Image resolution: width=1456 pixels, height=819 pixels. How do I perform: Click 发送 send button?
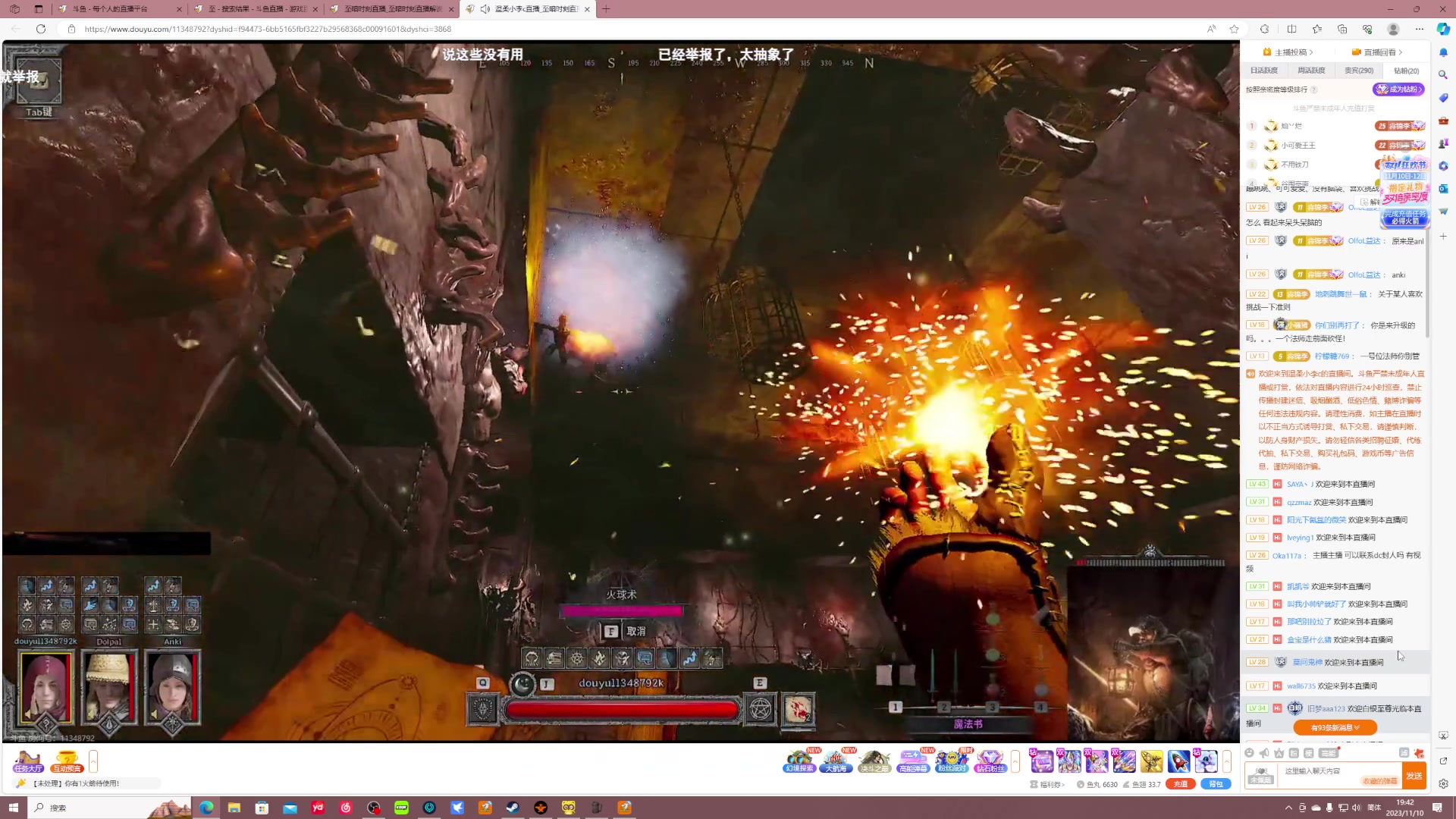click(1414, 776)
